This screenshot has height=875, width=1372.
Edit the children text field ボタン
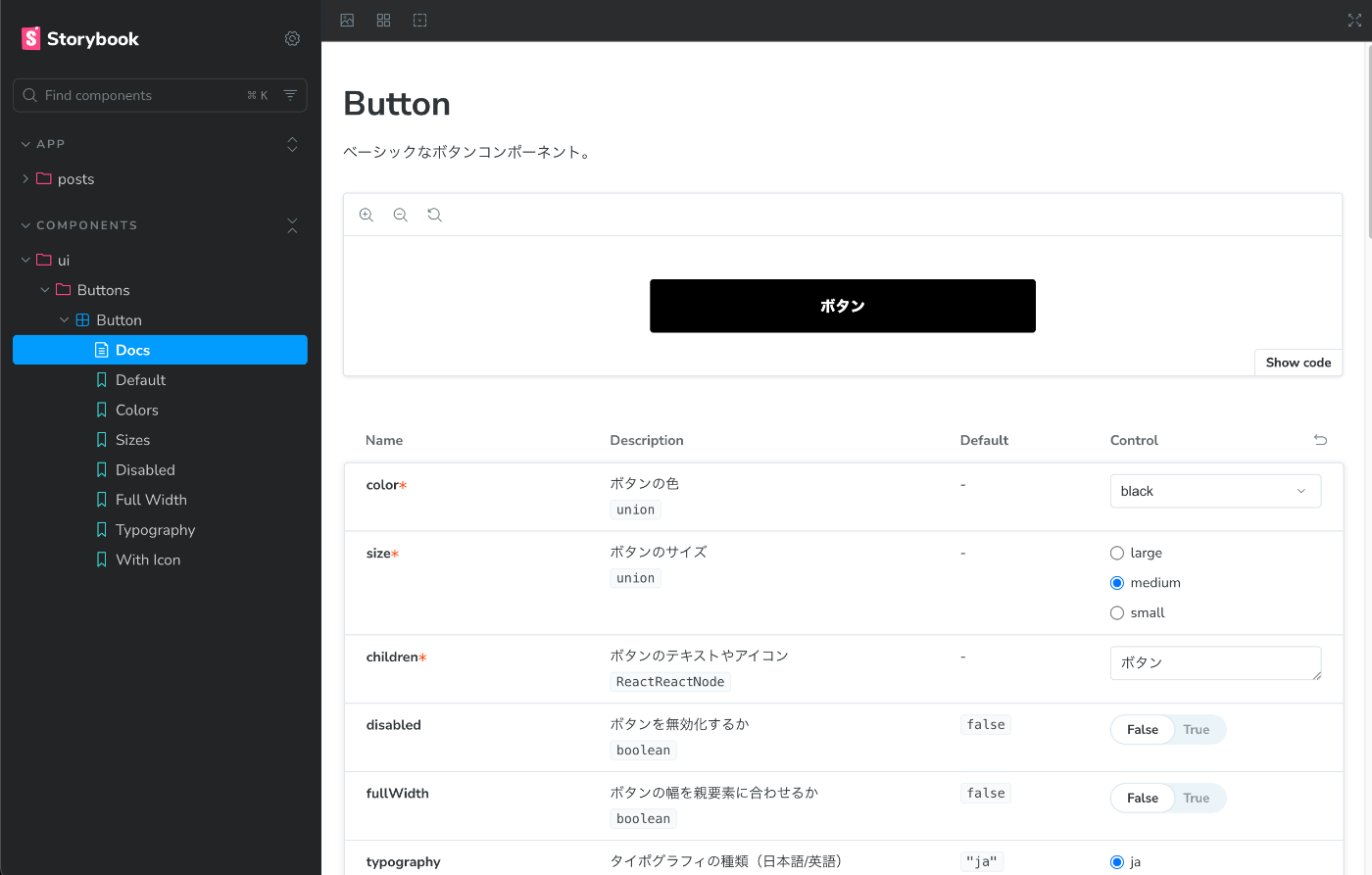[x=1215, y=663]
